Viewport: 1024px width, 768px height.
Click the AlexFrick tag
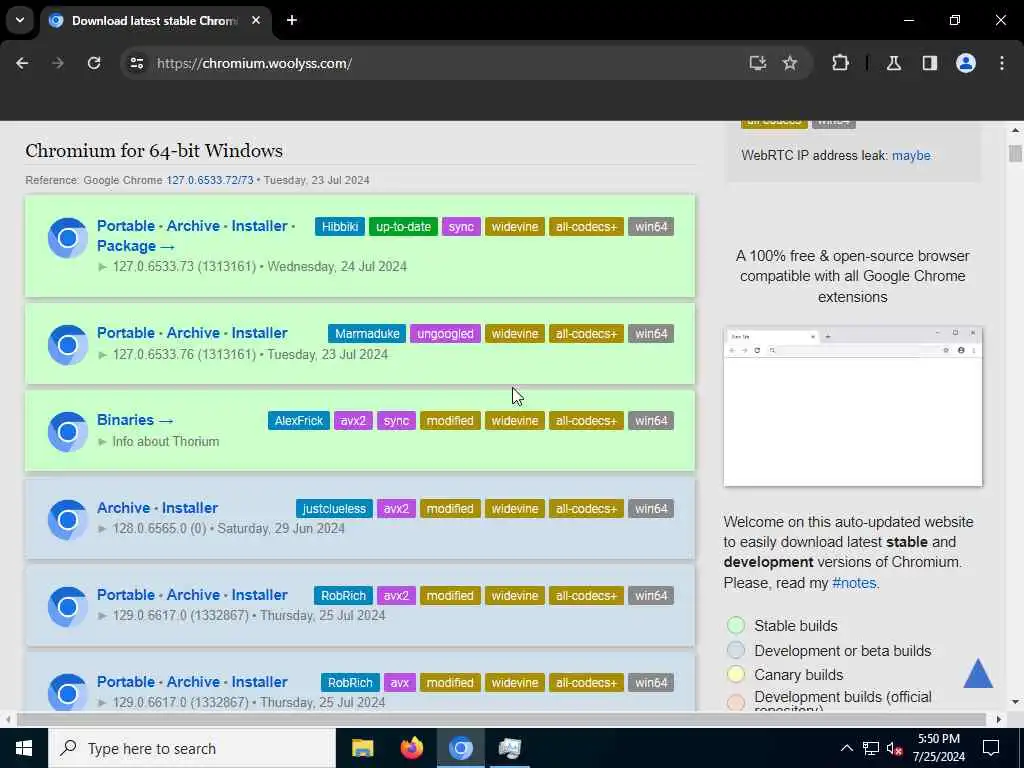coord(298,421)
